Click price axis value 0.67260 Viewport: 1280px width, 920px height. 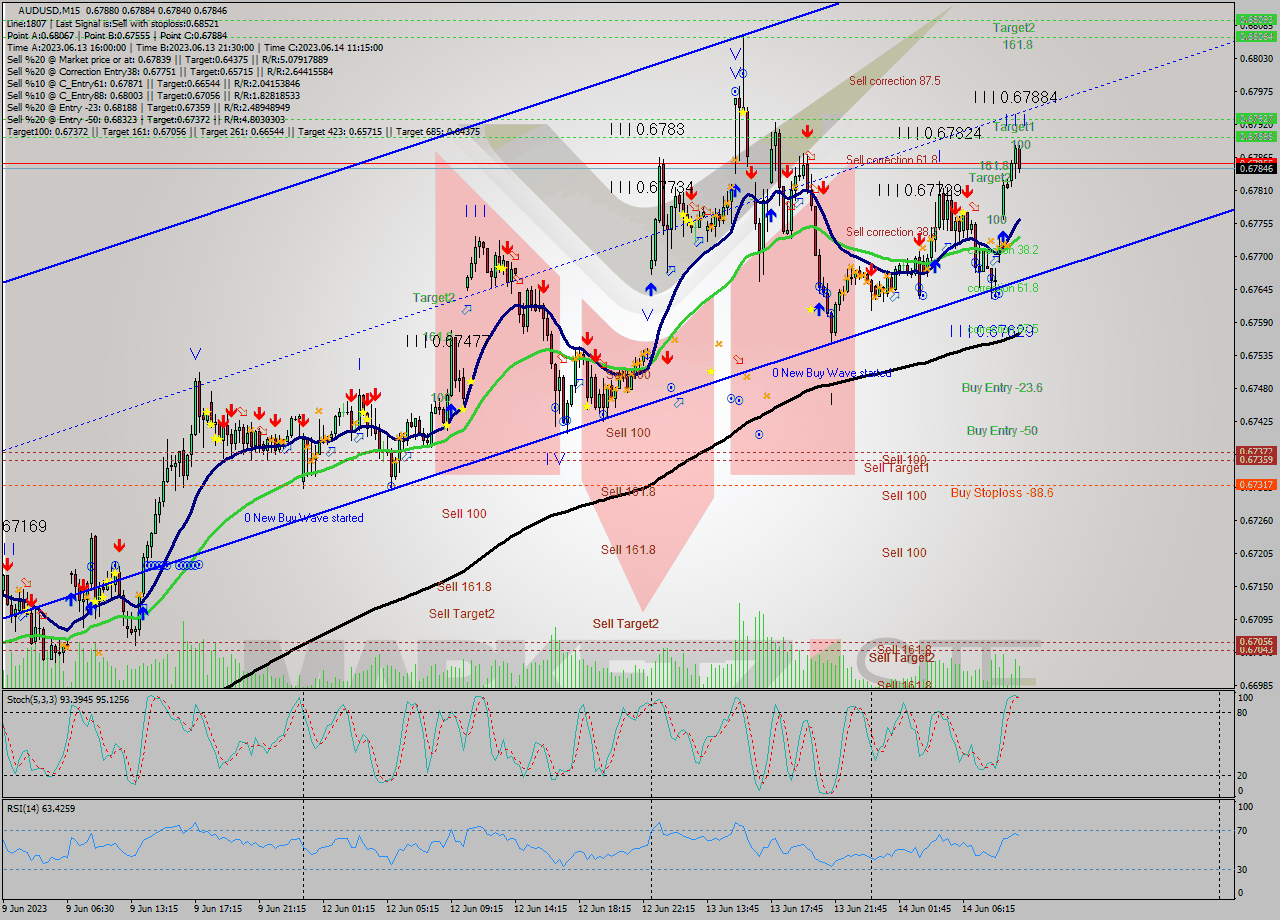tap(1256, 520)
